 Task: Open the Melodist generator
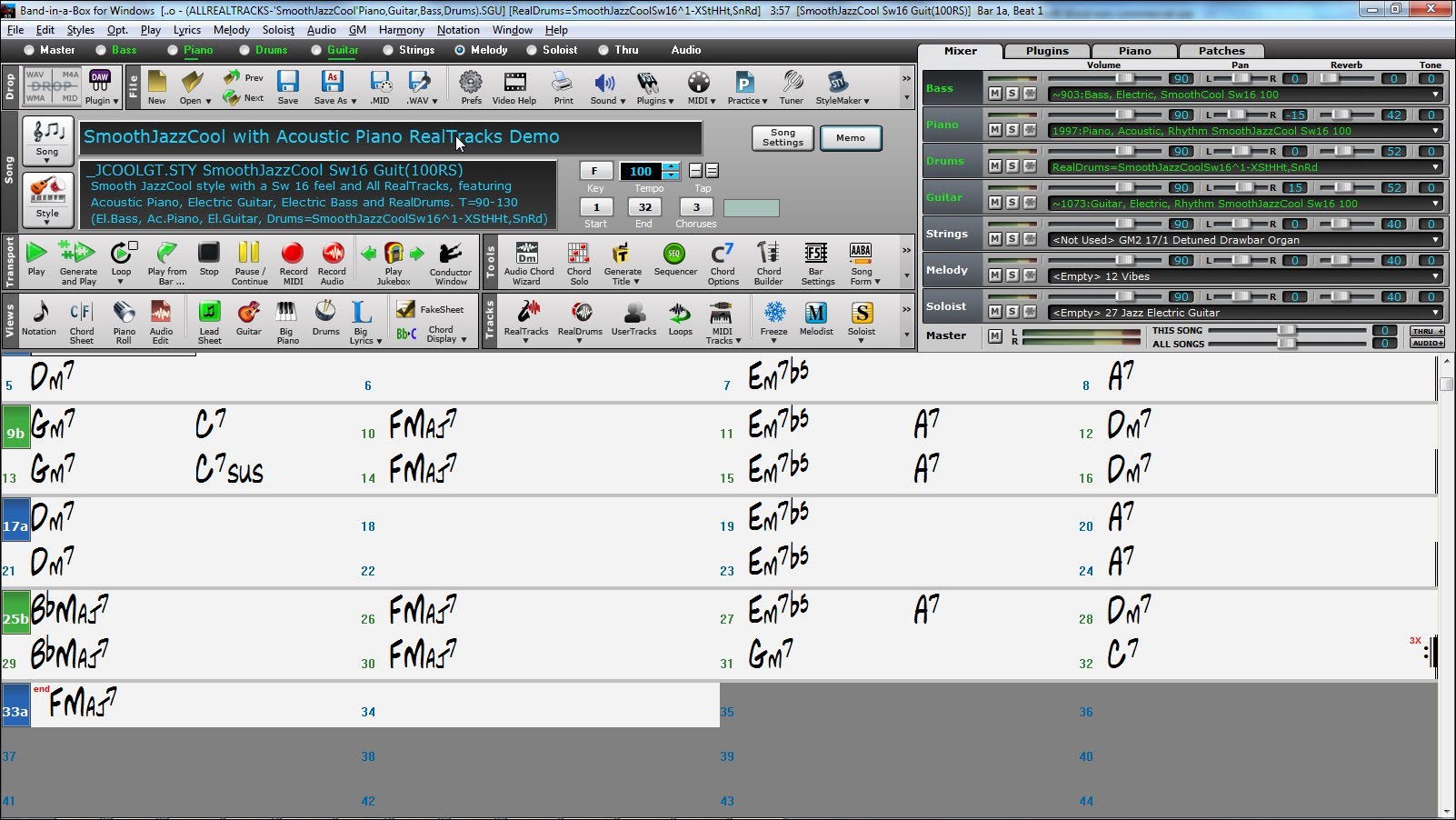815,322
